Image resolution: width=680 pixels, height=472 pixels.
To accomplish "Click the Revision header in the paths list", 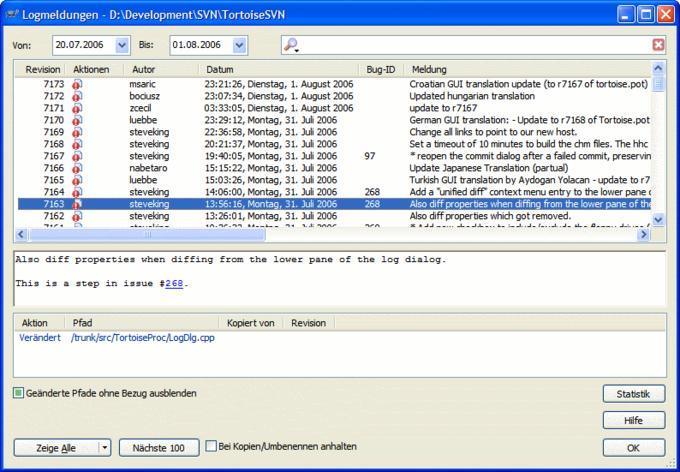I will coord(309,323).
